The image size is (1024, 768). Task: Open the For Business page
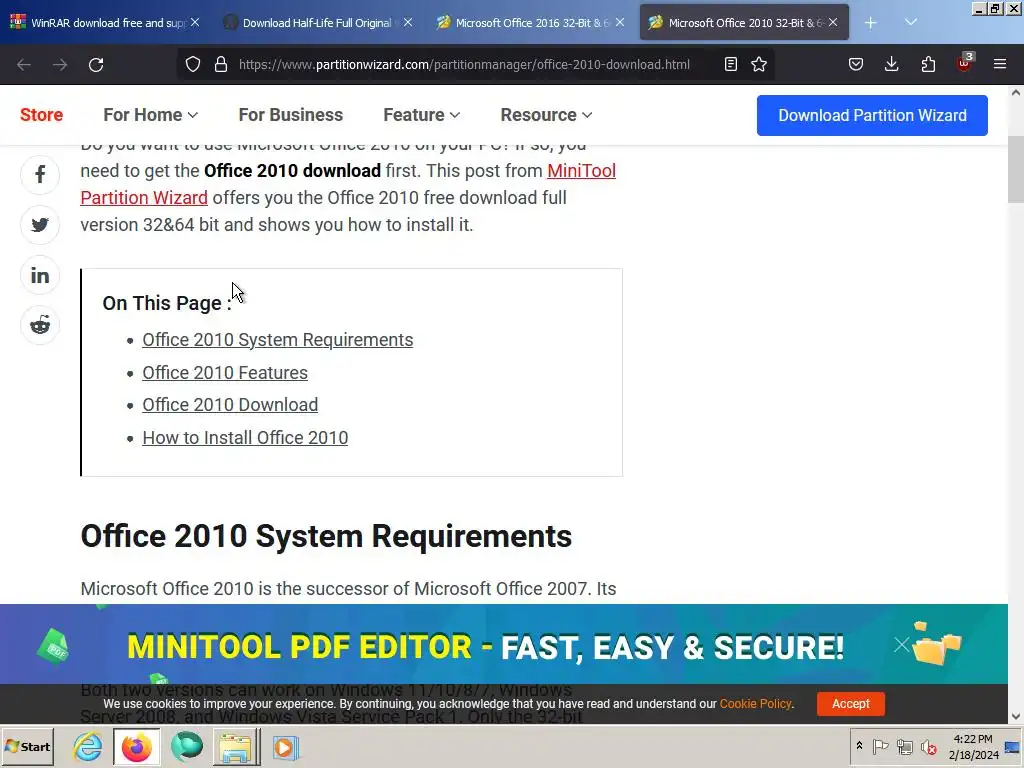pos(291,115)
